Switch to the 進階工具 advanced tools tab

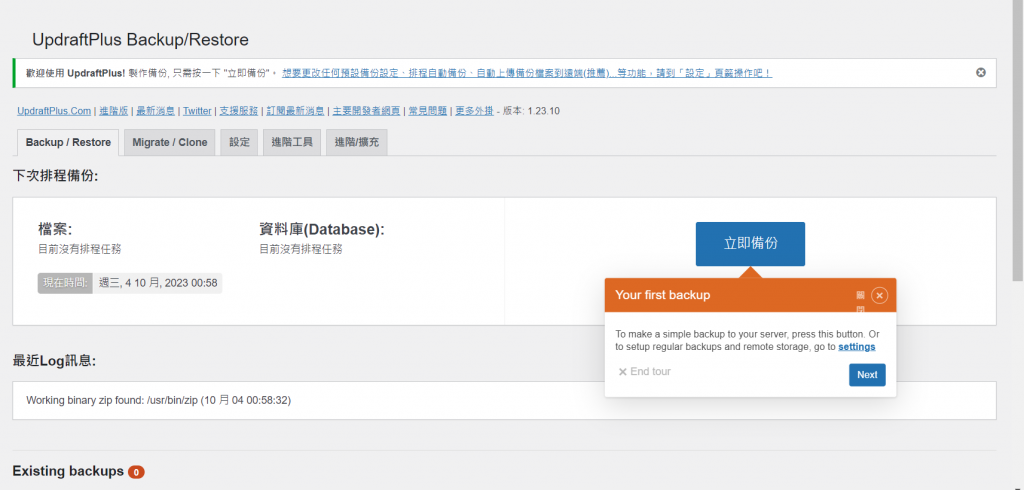coord(292,142)
